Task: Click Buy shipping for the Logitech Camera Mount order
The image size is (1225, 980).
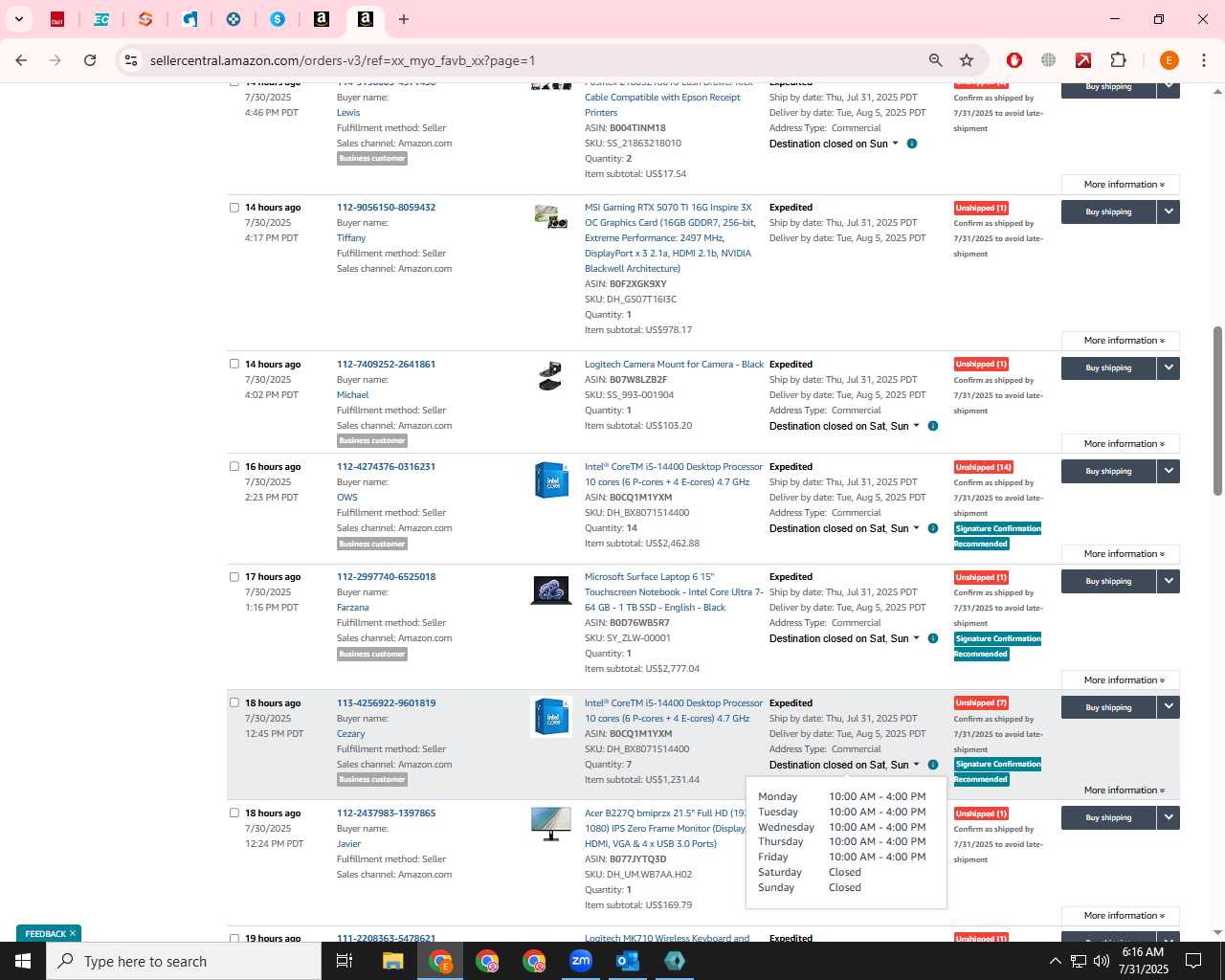Action: tap(1108, 367)
